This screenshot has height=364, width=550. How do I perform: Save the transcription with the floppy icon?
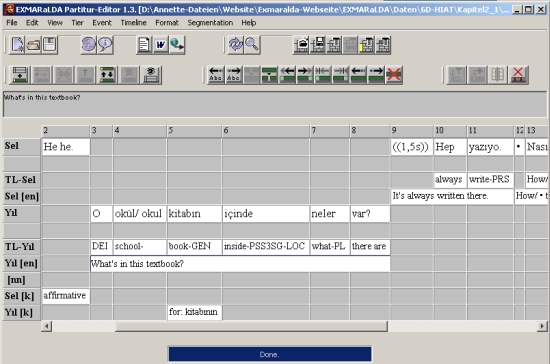[49, 45]
